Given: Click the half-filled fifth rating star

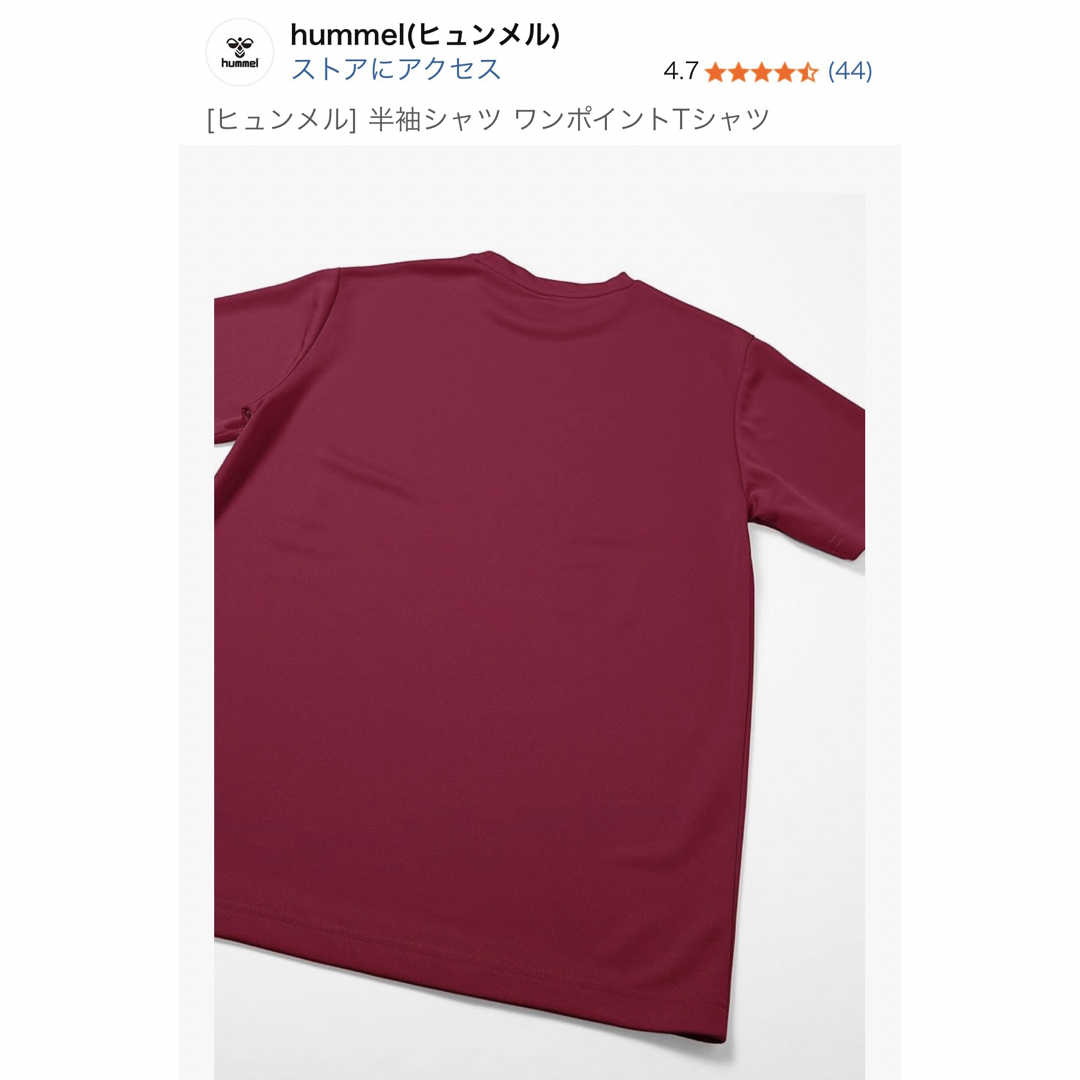Looking at the screenshot, I should (x=807, y=72).
